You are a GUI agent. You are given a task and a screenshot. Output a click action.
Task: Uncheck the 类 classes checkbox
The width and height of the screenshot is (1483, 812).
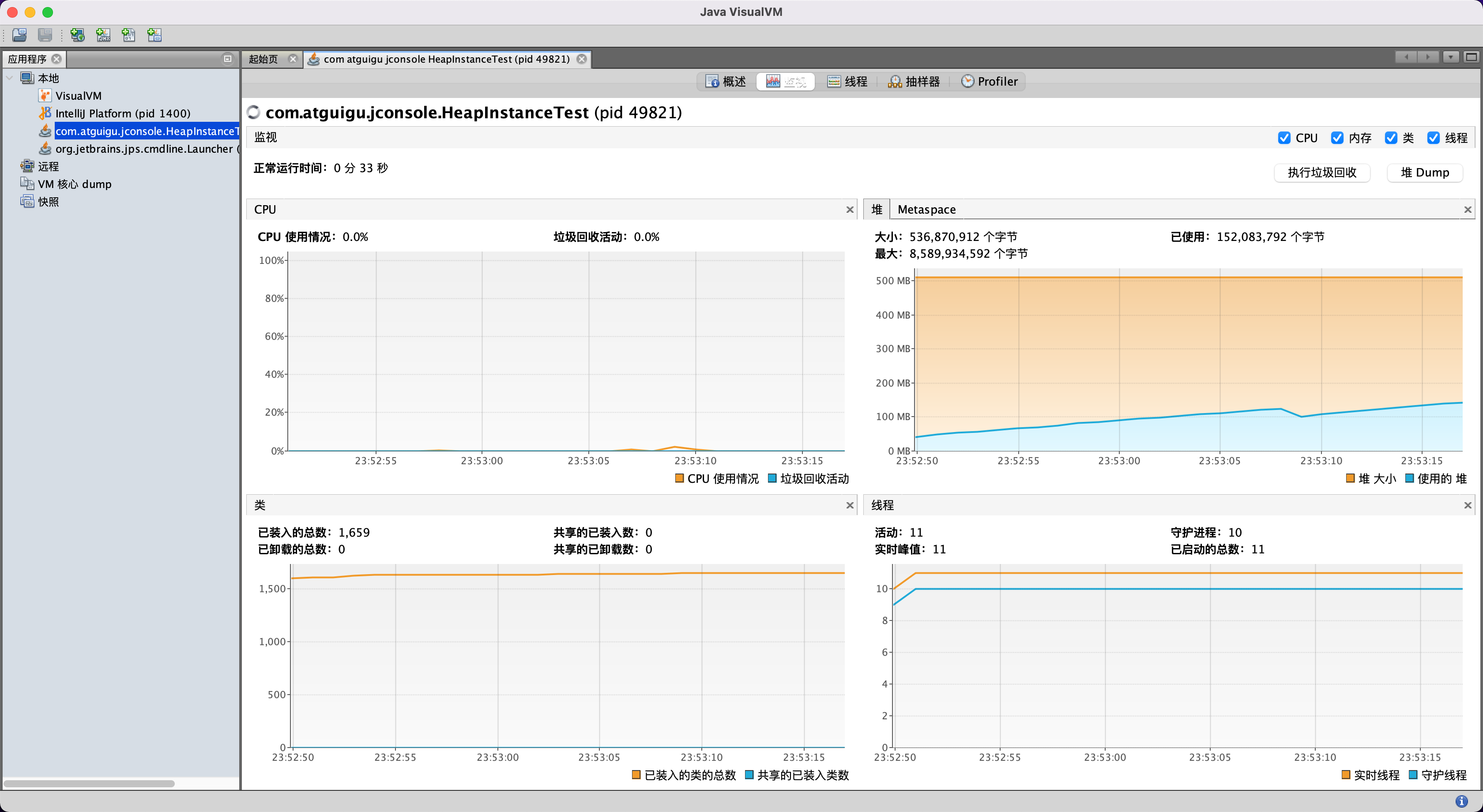(1391, 138)
